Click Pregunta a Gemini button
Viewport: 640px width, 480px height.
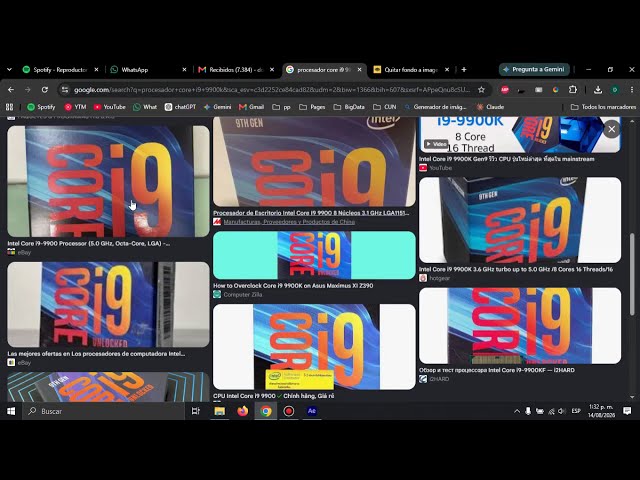(x=534, y=69)
